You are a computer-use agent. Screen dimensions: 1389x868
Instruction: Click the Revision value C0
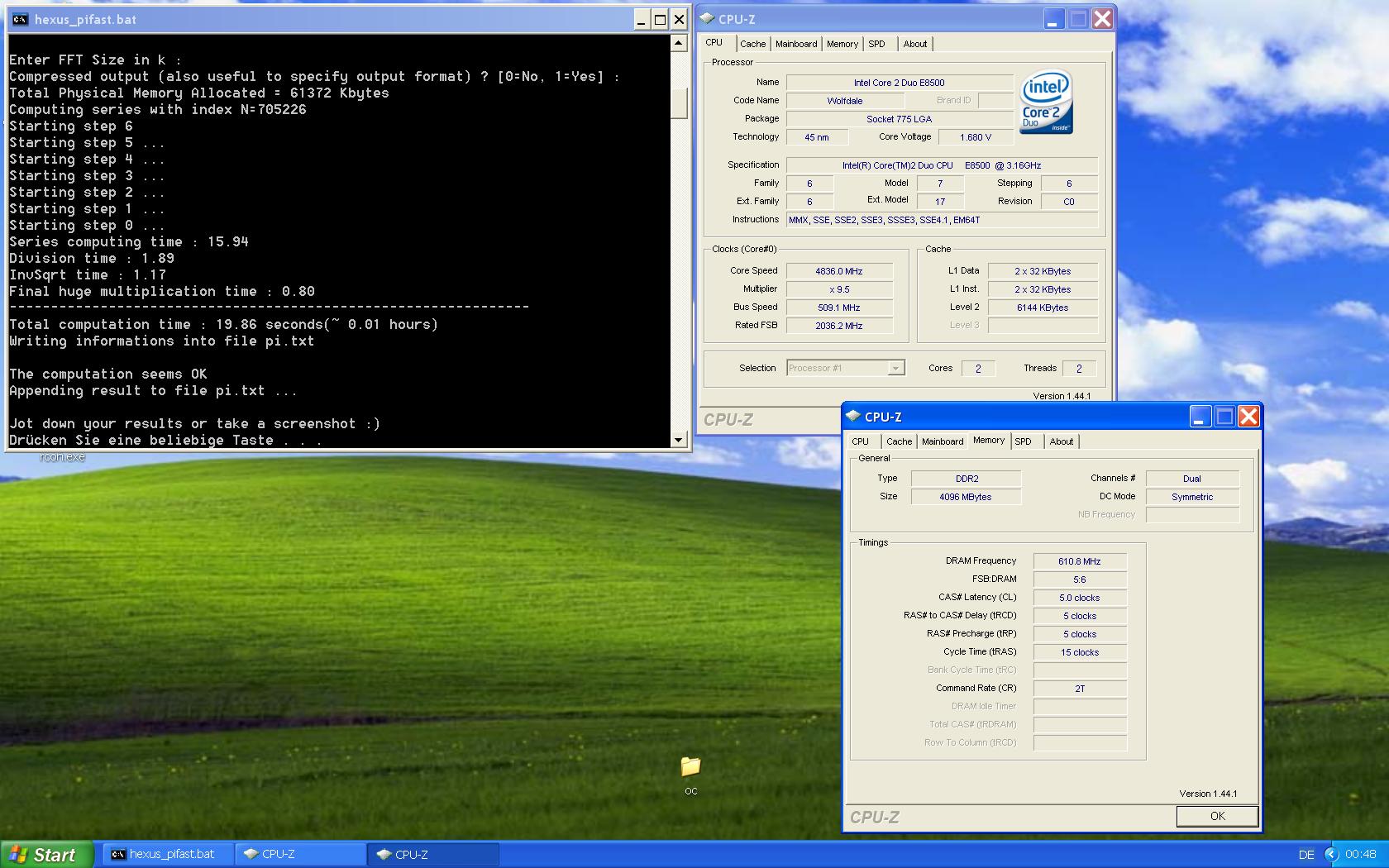point(1069,202)
